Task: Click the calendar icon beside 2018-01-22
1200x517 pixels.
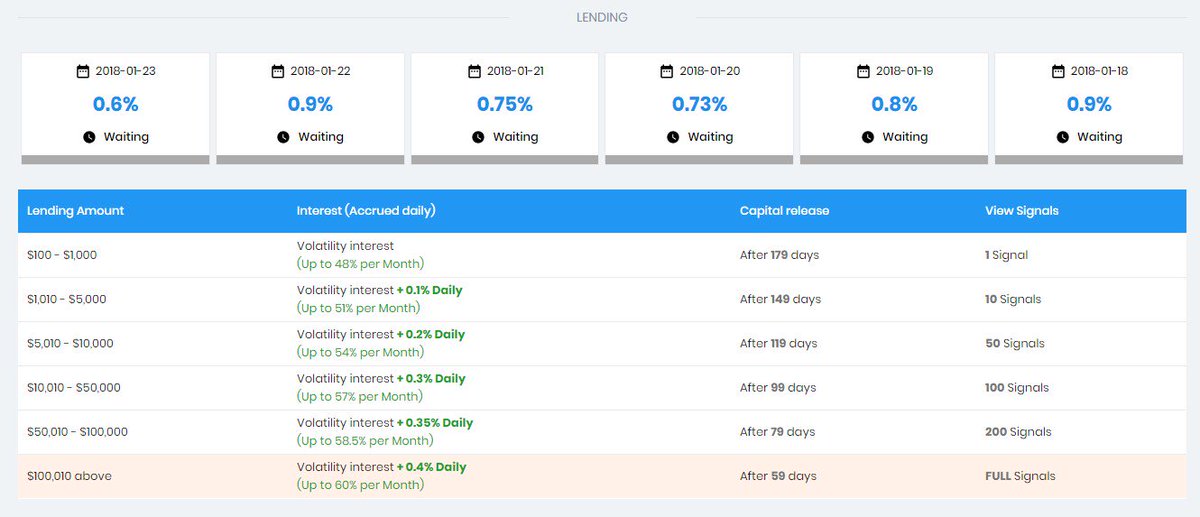Action: [x=278, y=71]
